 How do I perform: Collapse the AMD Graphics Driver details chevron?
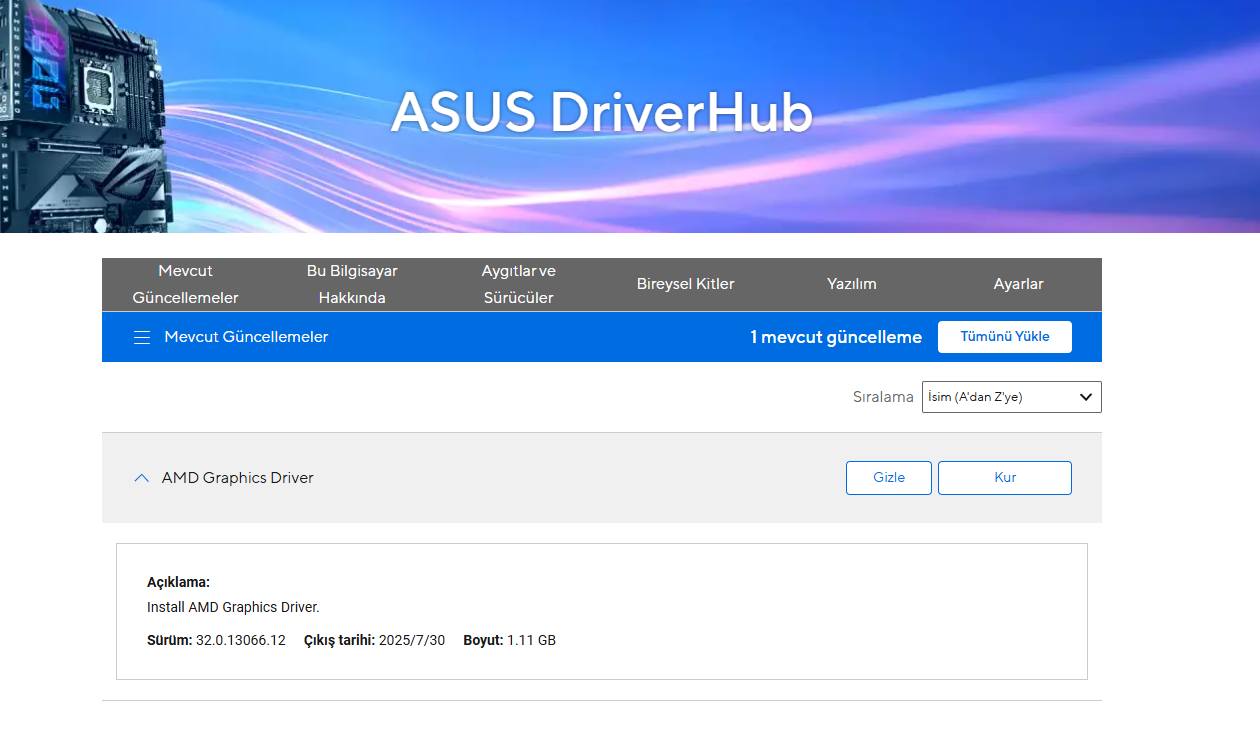141,478
